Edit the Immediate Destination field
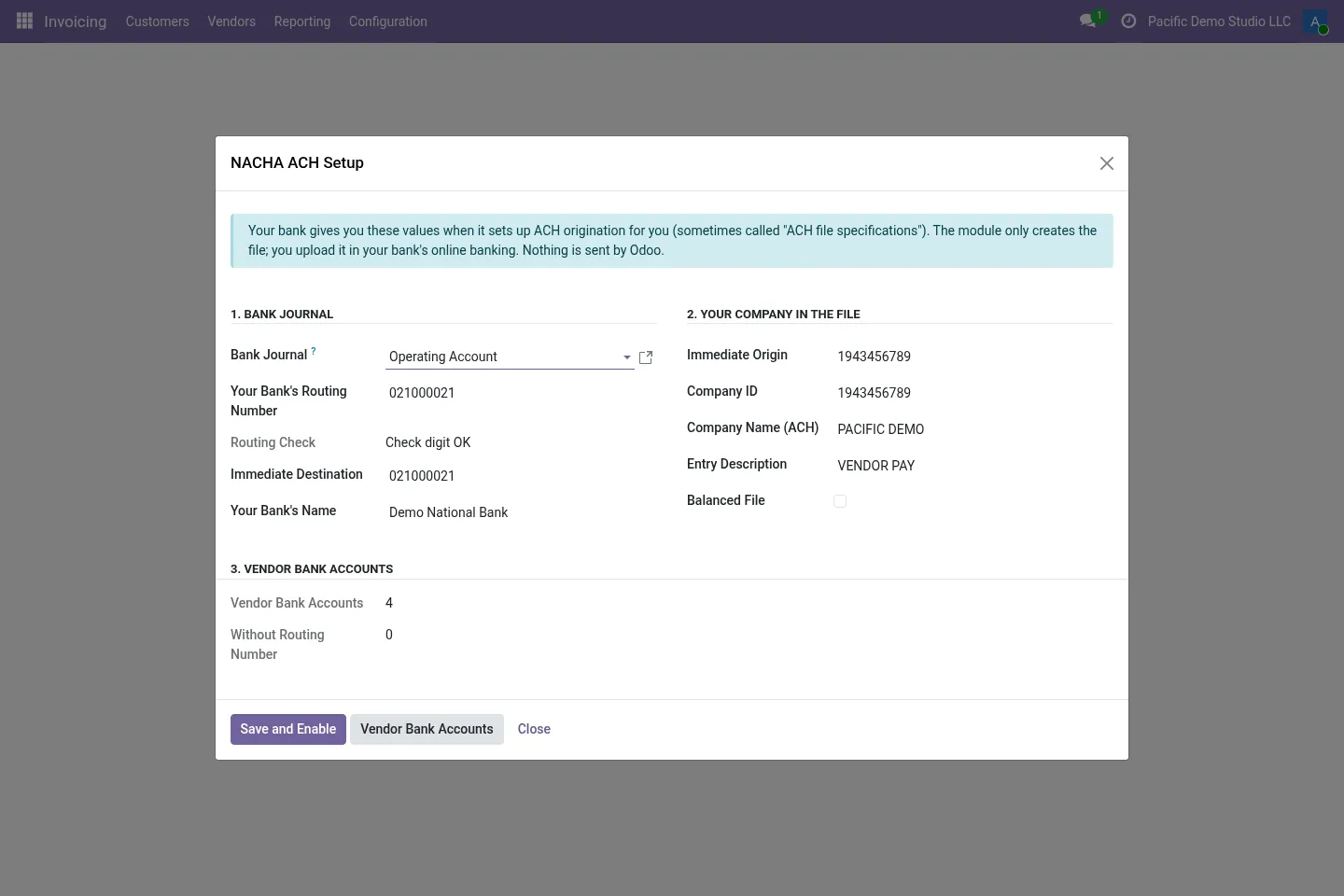 pyautogui.click(x=521, y=476)
